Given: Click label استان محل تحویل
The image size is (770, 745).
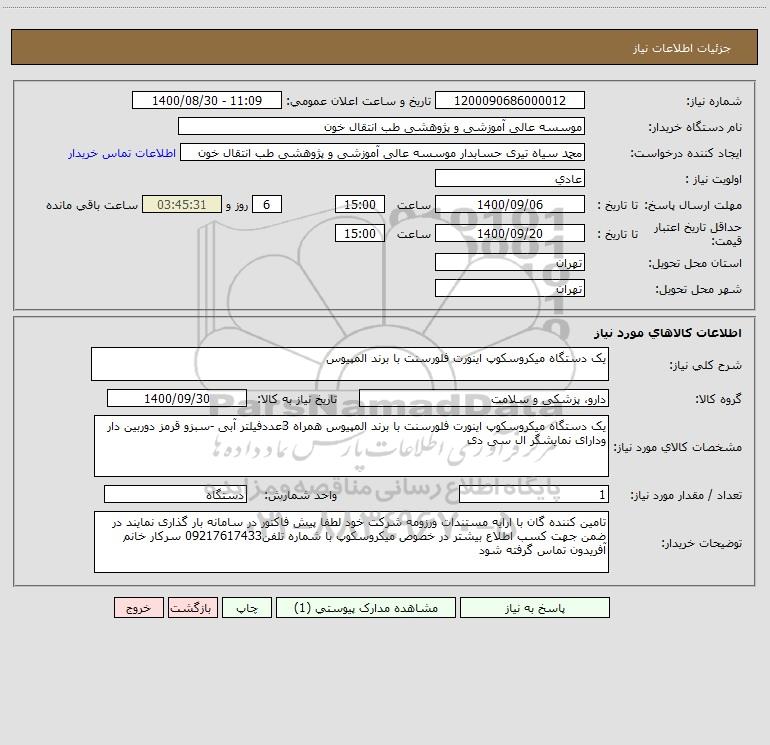Looking at the screenshot, I should click(695, 263).
